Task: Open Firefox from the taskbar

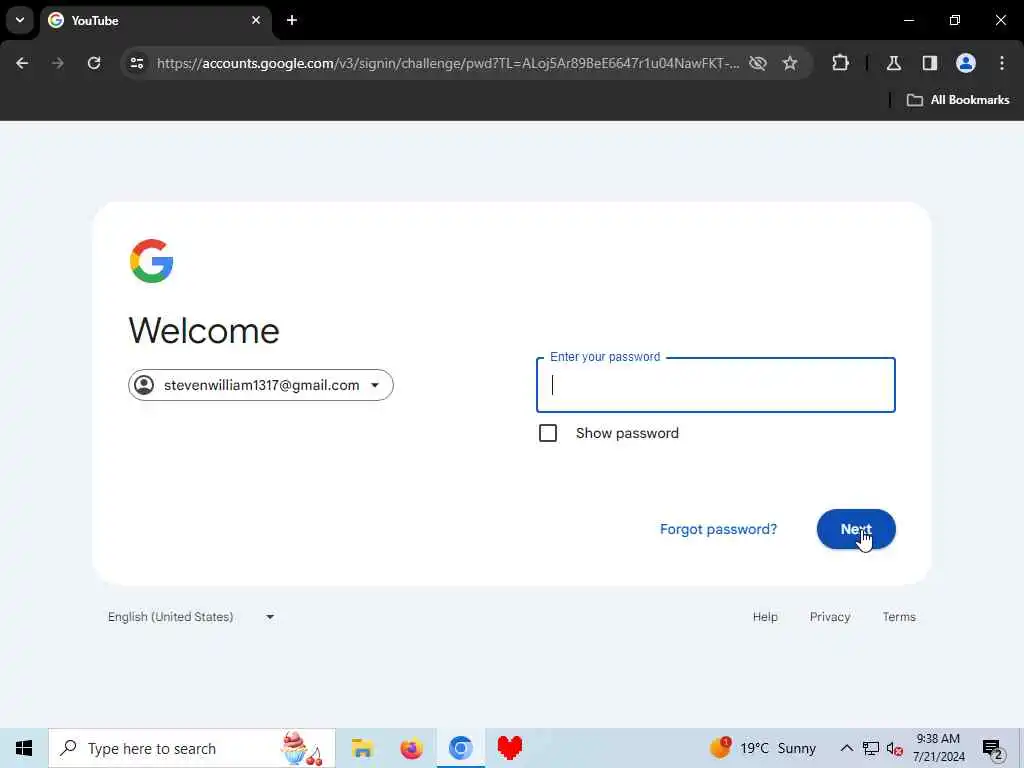Action: [x=411, y=748]
